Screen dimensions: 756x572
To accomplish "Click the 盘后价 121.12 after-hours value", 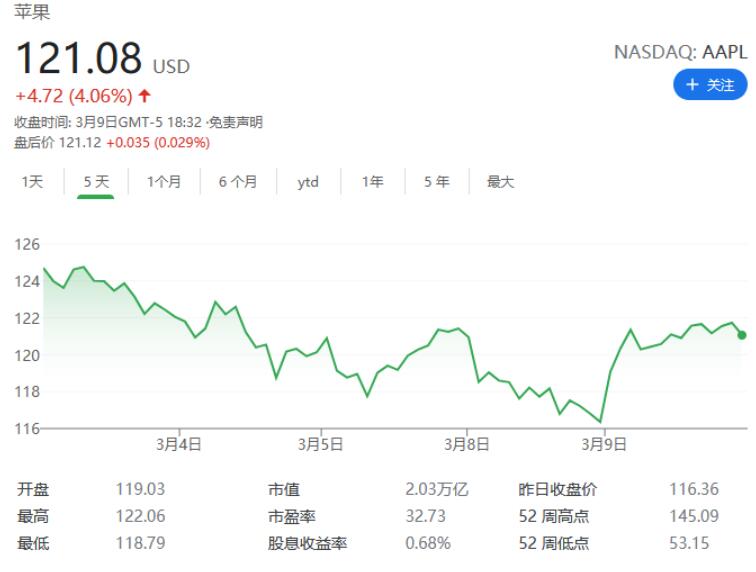I will [x=57, y=143].
